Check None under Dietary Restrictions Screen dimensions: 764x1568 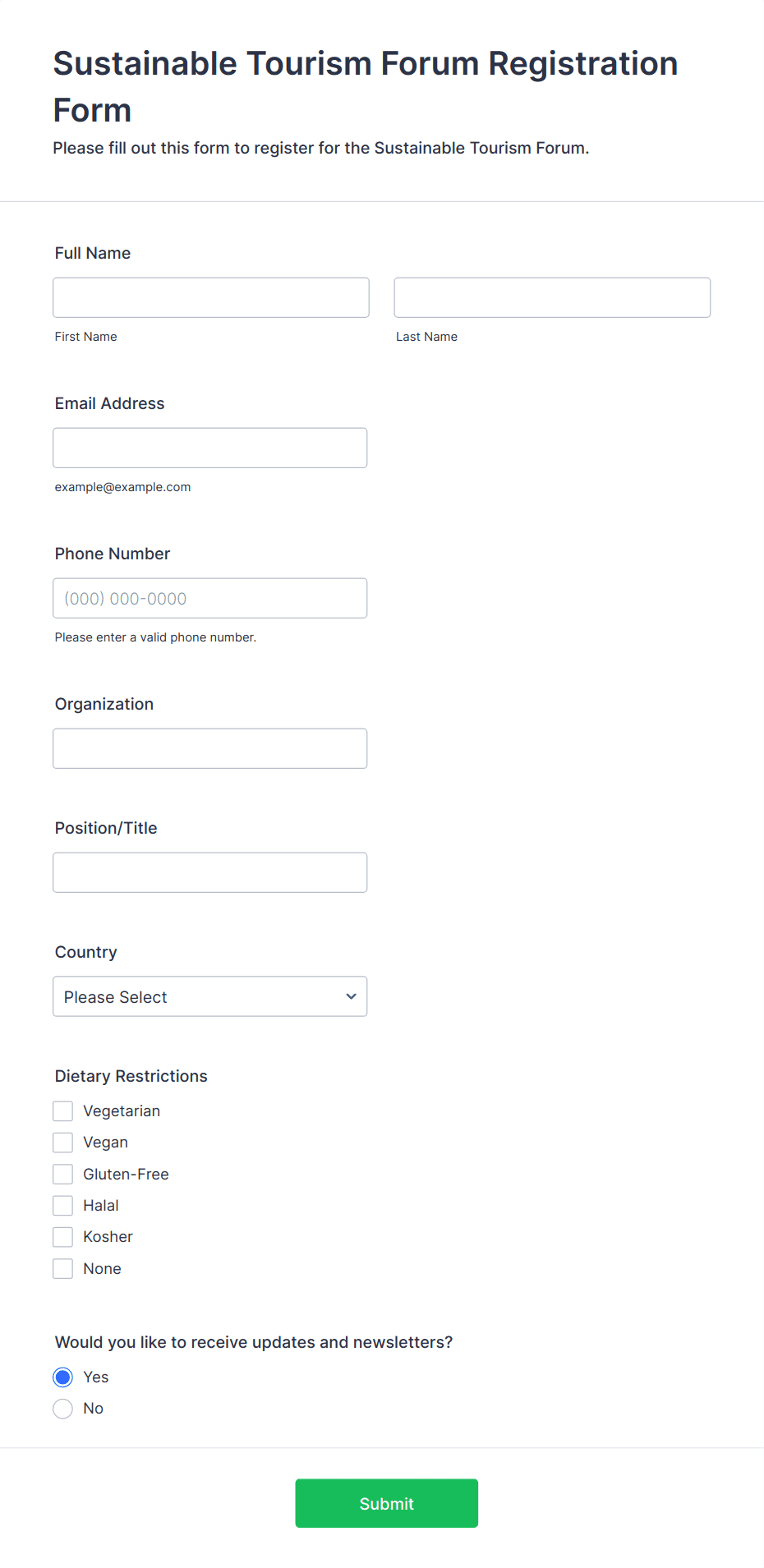click(63, 1268)
